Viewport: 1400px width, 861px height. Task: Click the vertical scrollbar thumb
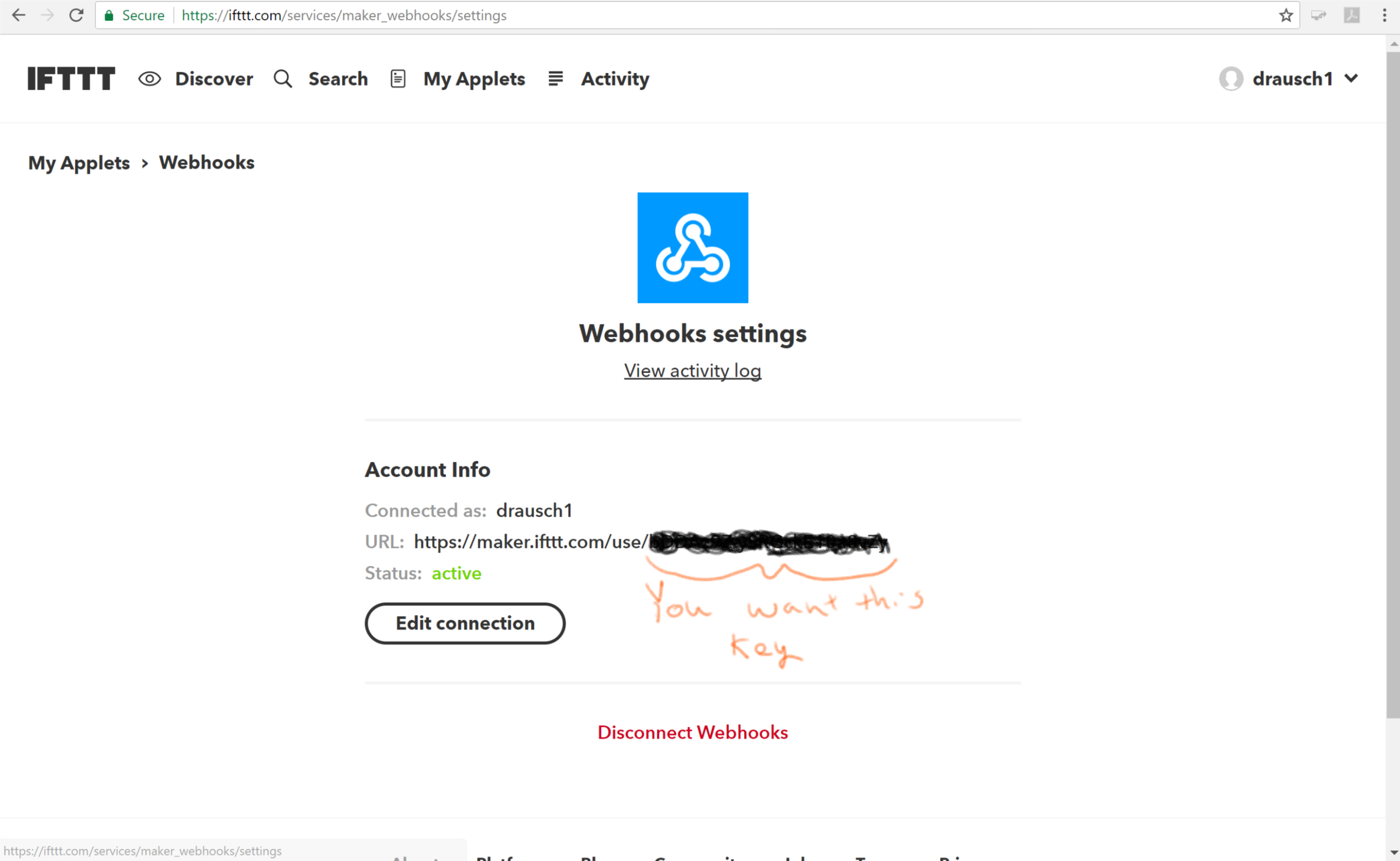click(1393, 384)
